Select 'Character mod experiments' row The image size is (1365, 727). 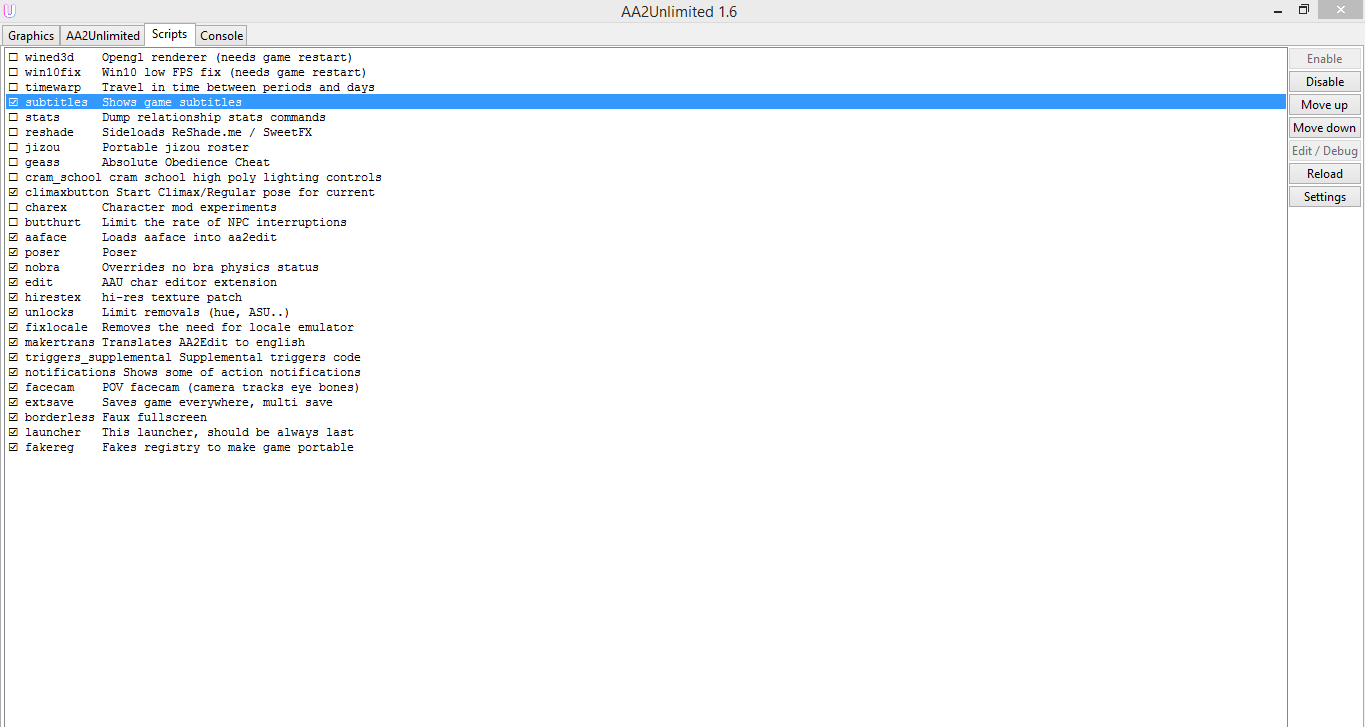coord(645,207)
